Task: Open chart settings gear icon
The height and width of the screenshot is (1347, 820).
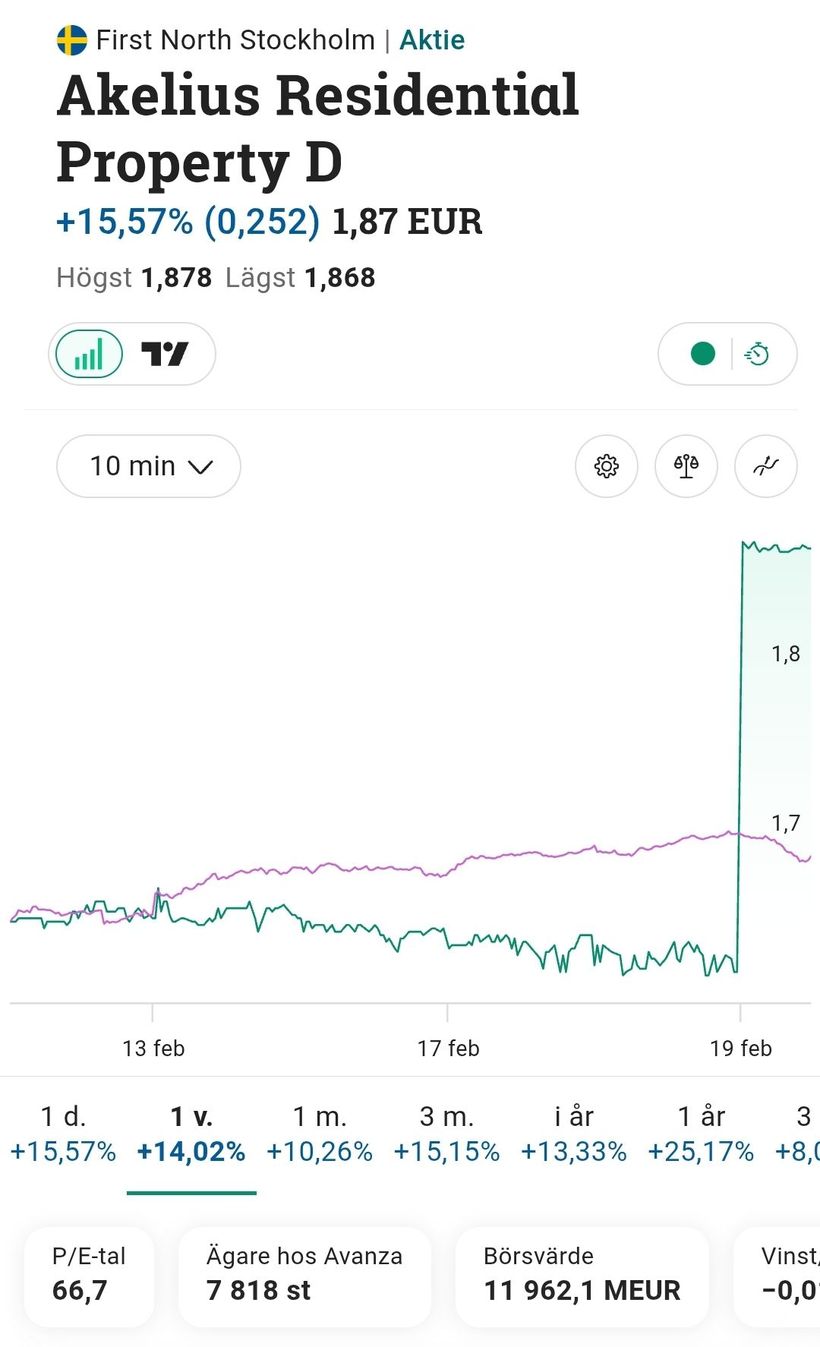Action: click(x=607, y=466)
